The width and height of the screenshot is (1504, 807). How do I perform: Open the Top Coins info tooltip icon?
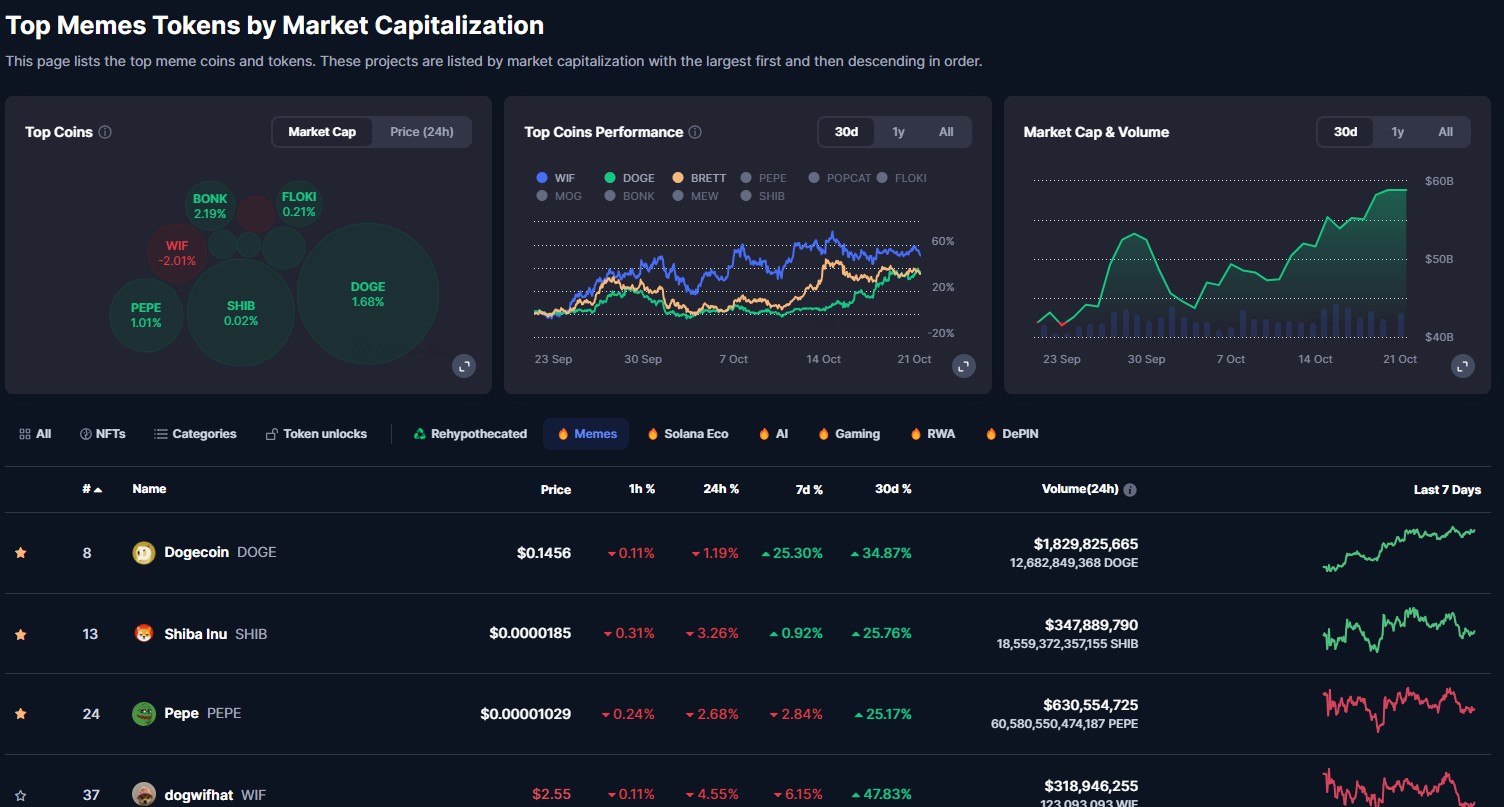105,132
